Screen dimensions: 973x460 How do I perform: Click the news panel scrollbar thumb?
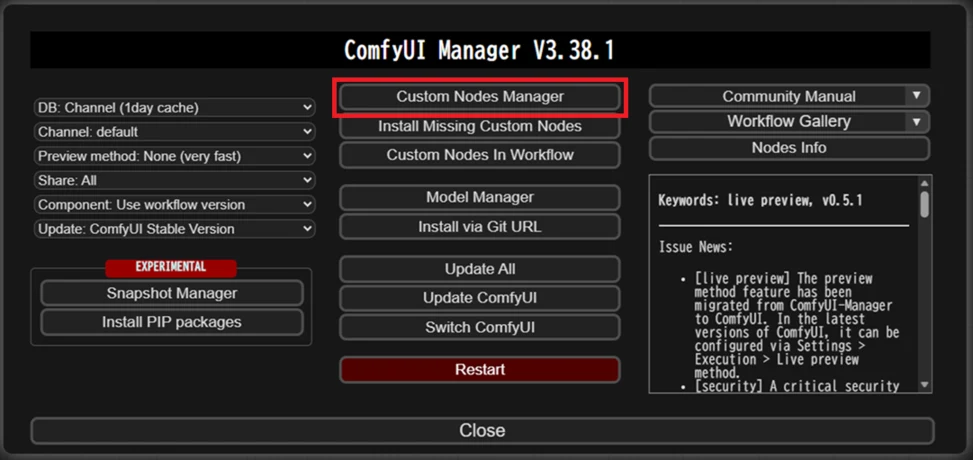925,204
